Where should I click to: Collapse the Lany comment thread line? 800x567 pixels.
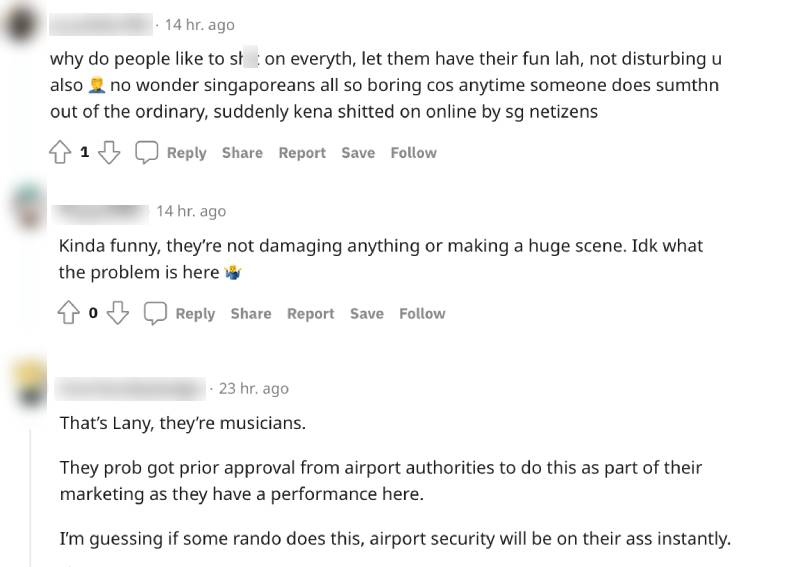click(x=31, y=480)
